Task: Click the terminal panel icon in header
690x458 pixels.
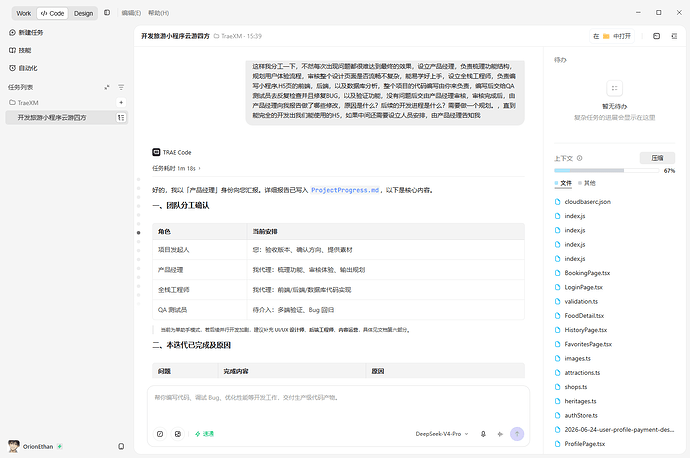Action: tap(656, 36)
